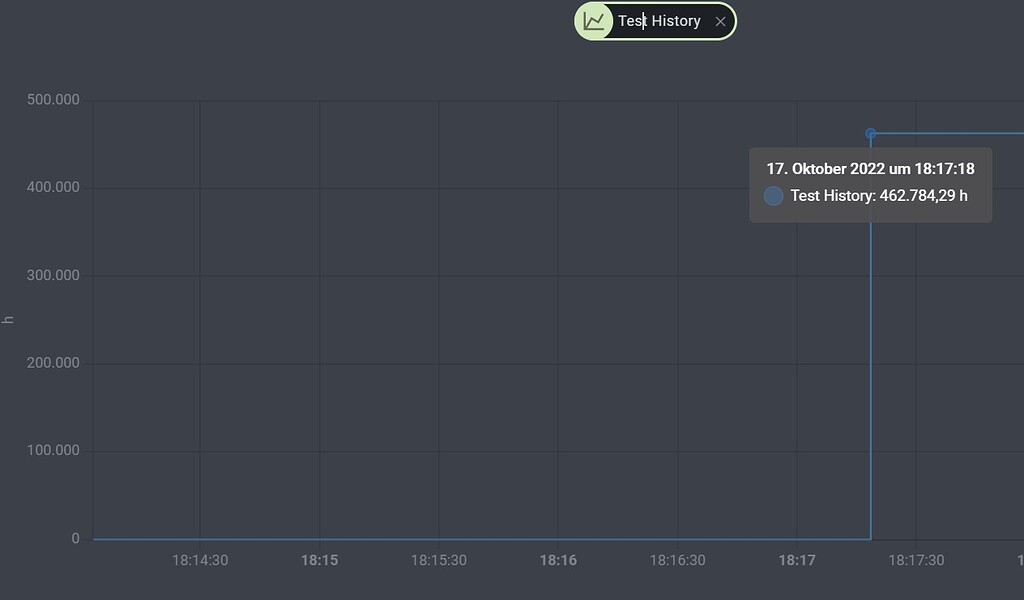Click the 18:14:30 time axis label
Screen dimensions: 1024x600
[x=200, y=560]
